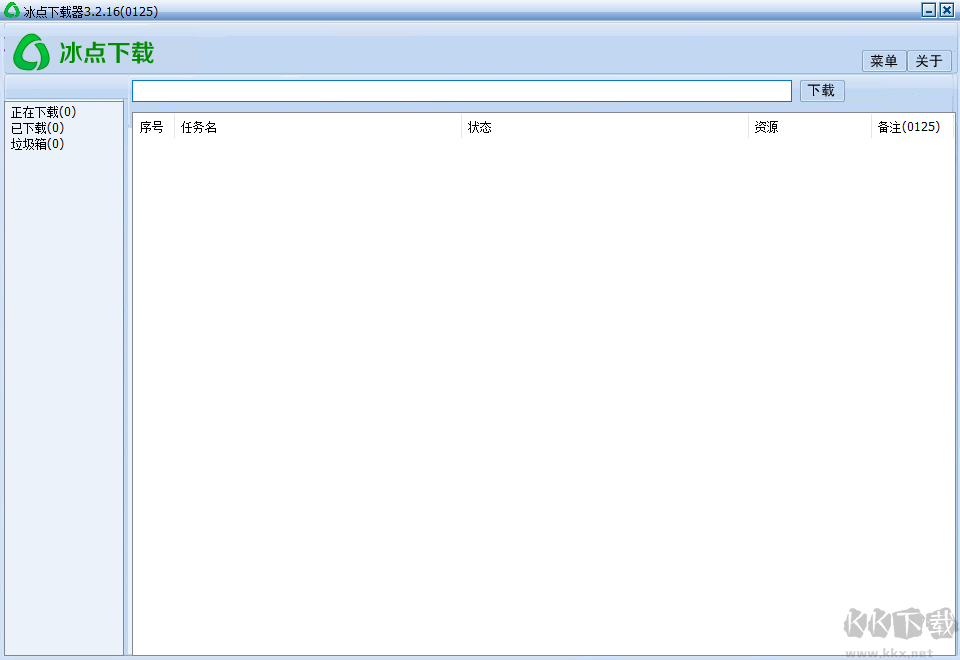960x660 pixels.
Task: Click the 任务名 column header
Action: pos(318,127)
